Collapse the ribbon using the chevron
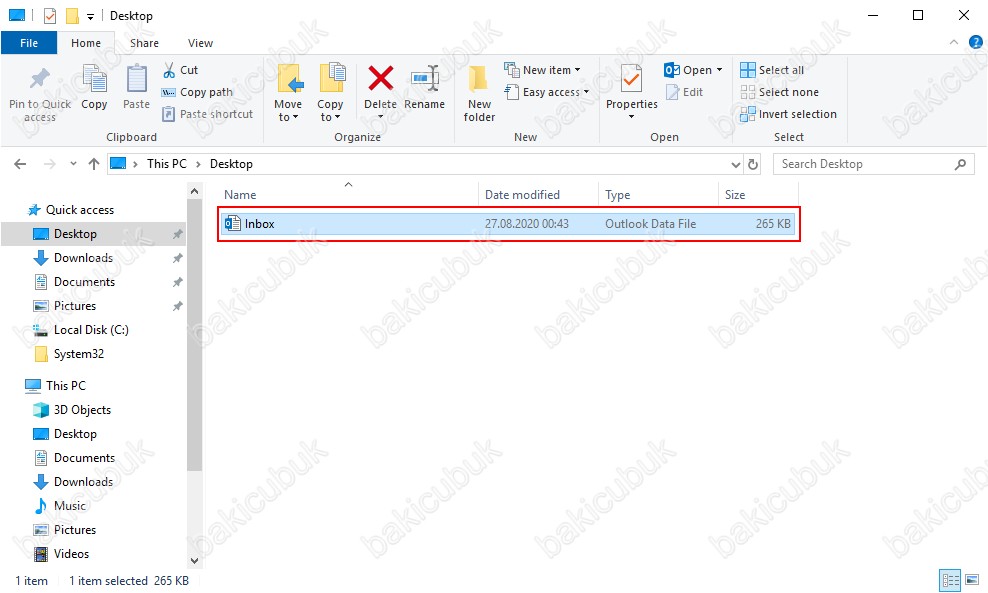This screenshot has height=593, width=988. tap(954, 42)
